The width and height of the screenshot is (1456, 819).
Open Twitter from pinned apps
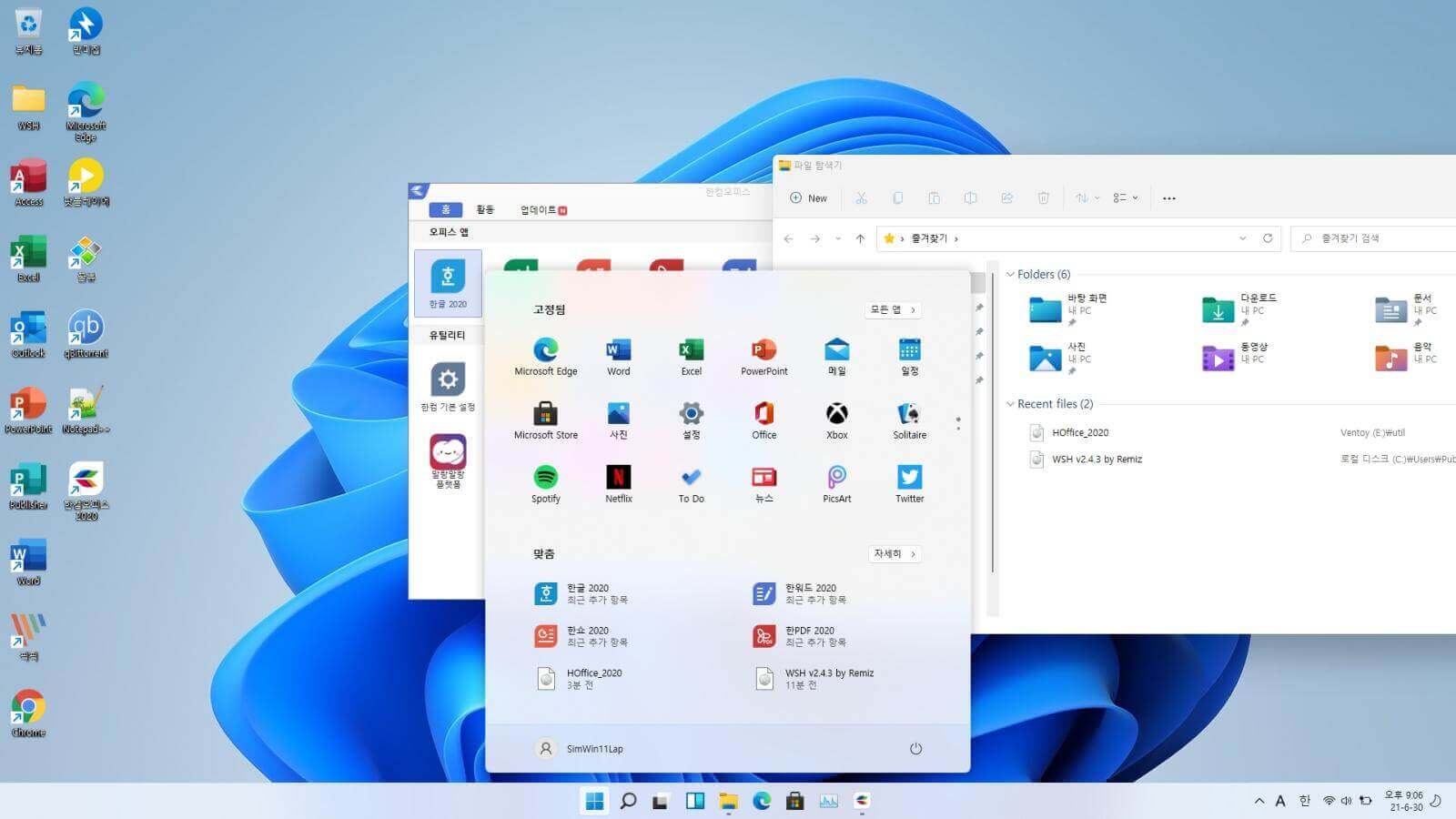point(909,484)
